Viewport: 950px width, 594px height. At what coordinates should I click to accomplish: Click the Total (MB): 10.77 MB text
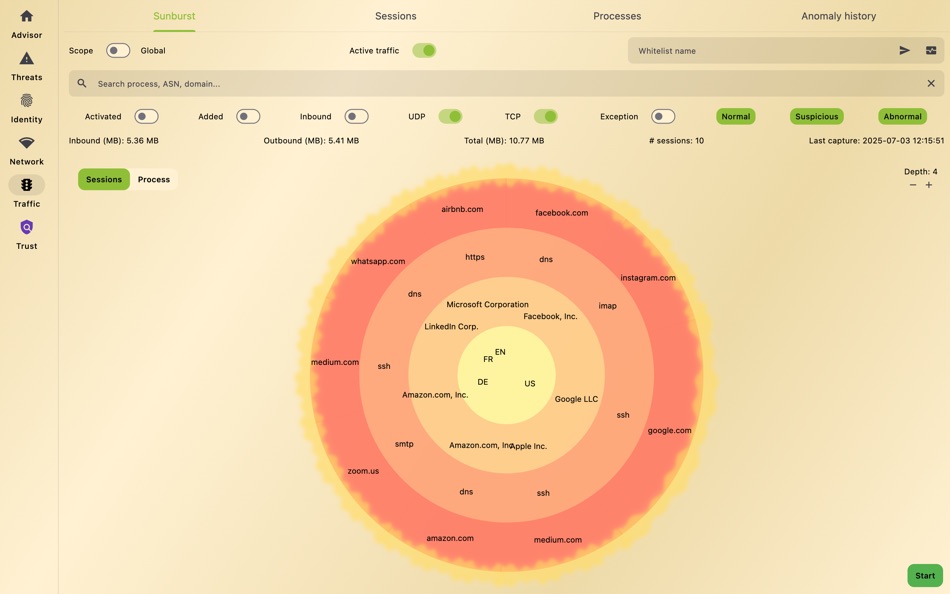pos(504,141)
